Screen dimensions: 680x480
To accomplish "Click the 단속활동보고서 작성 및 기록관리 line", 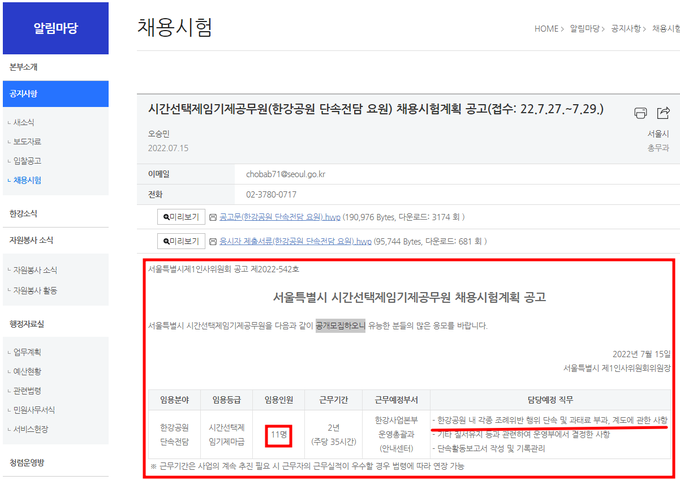I will point(489,448).
